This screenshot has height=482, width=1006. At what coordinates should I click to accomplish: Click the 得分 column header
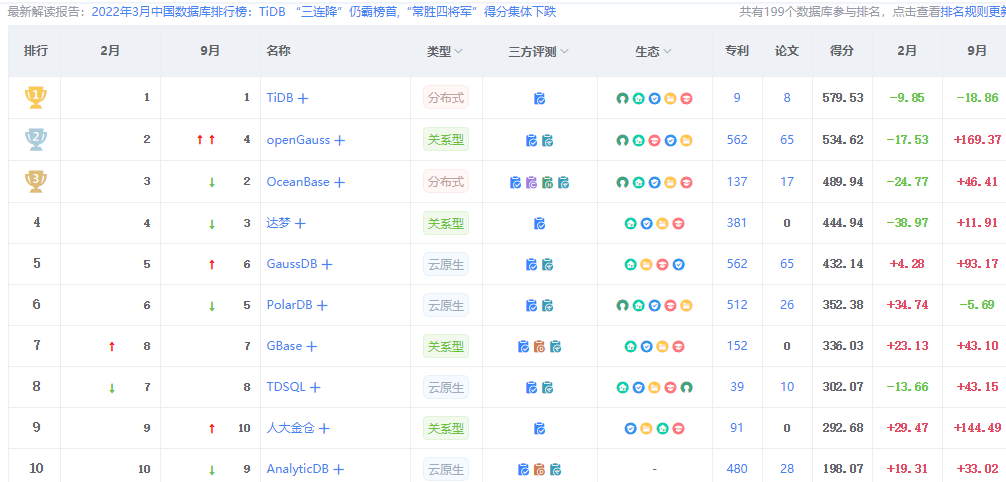(841, 51)
